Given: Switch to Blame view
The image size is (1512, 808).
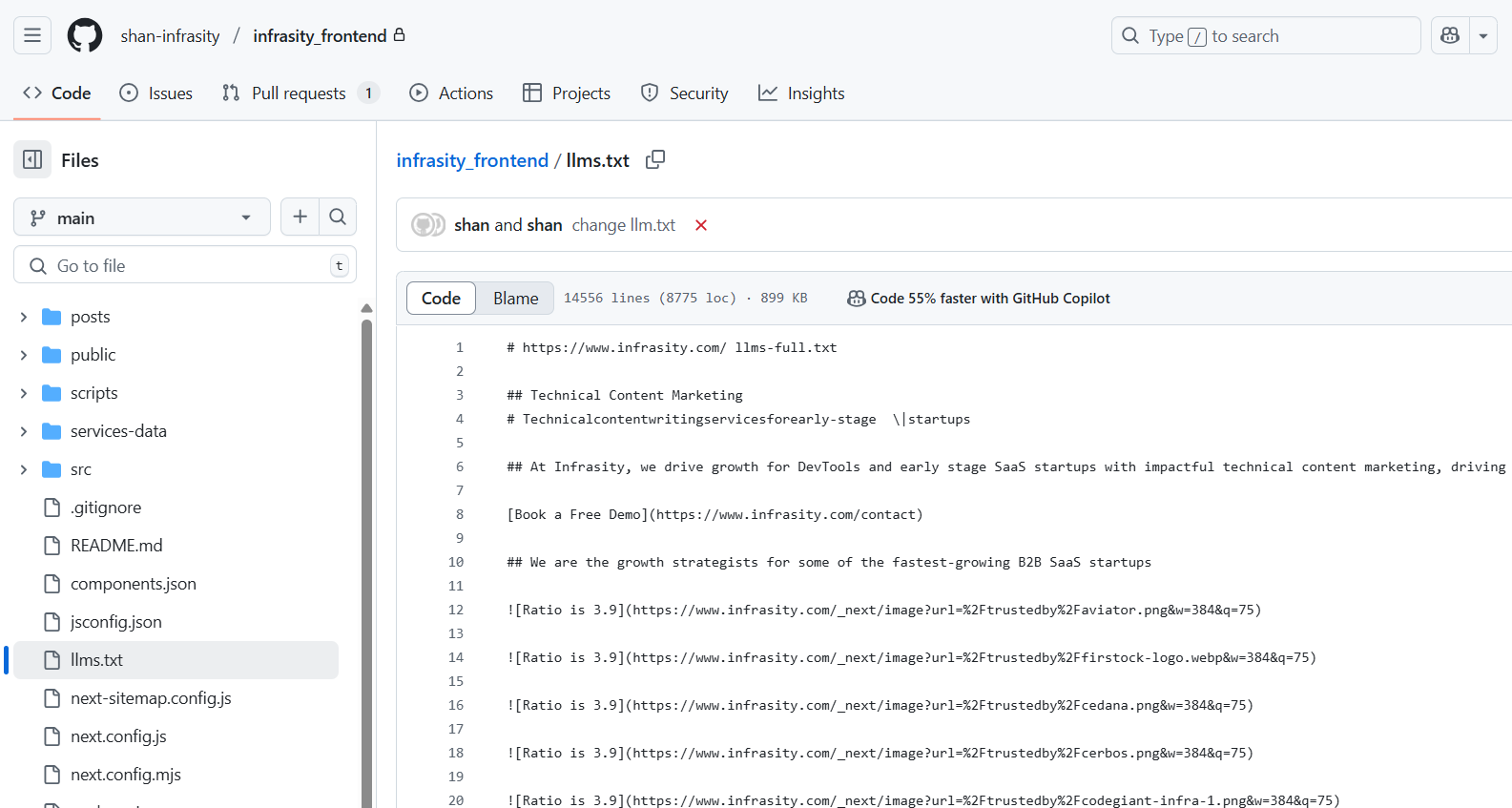Looking at the screenshot, I should (515, 299).
